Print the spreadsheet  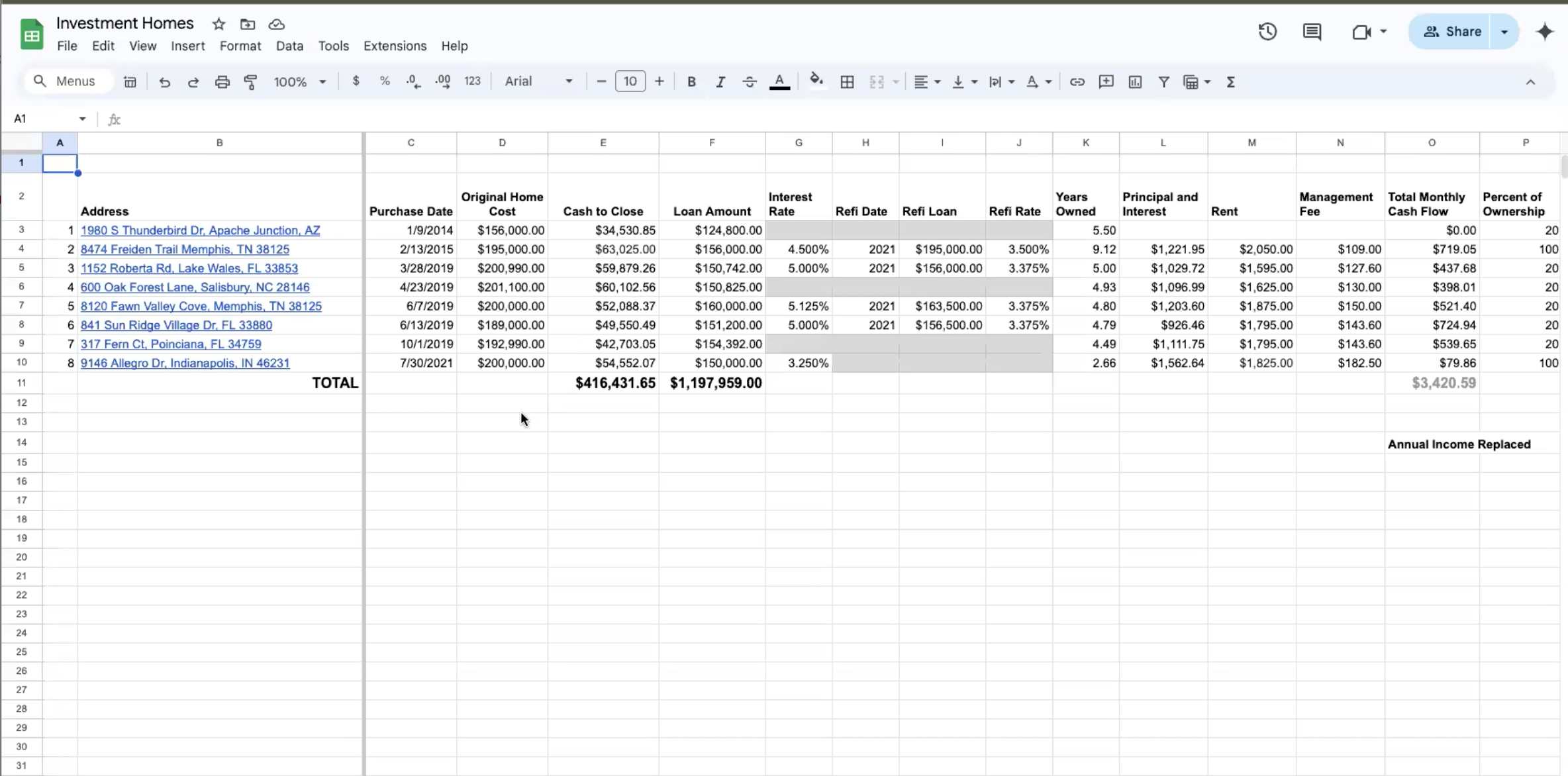pyautogui.click(x=222, y=82)
